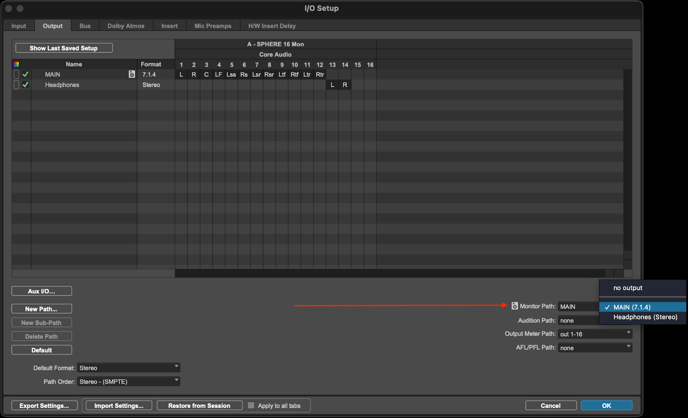Click the L channel cell of the Headphones row

(332, 85)
